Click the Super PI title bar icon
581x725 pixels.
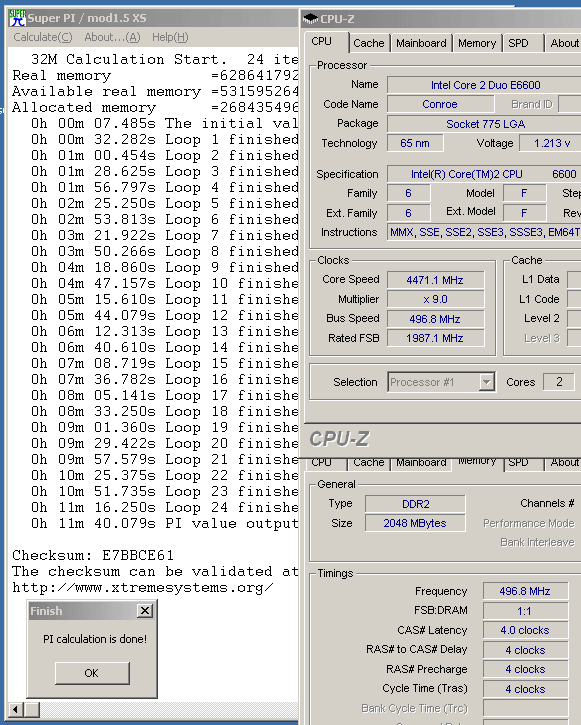[x=17, y=18]
